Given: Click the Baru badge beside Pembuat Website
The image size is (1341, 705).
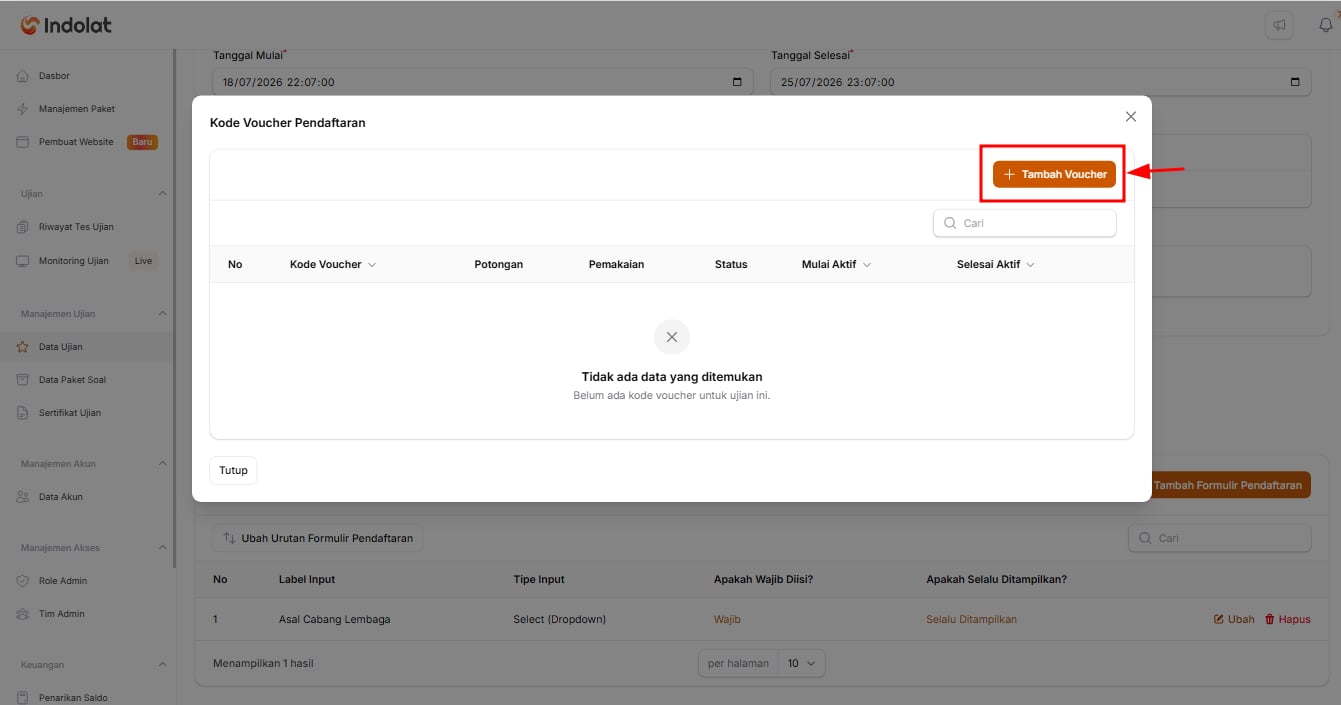Looking at the screenshot, I should tap(142, 142).
